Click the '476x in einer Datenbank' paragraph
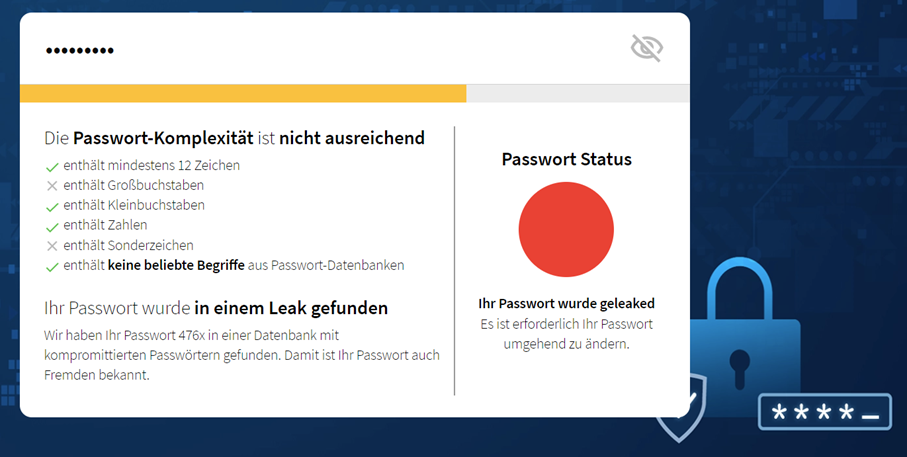907x457 pixels. pos(242,354)
